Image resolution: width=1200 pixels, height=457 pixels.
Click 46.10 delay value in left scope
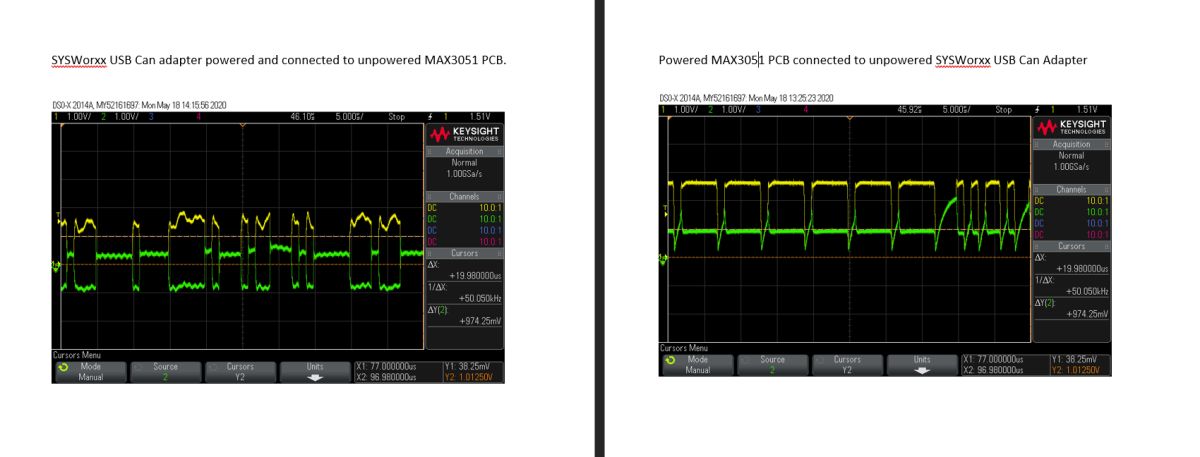coord(302,117)
